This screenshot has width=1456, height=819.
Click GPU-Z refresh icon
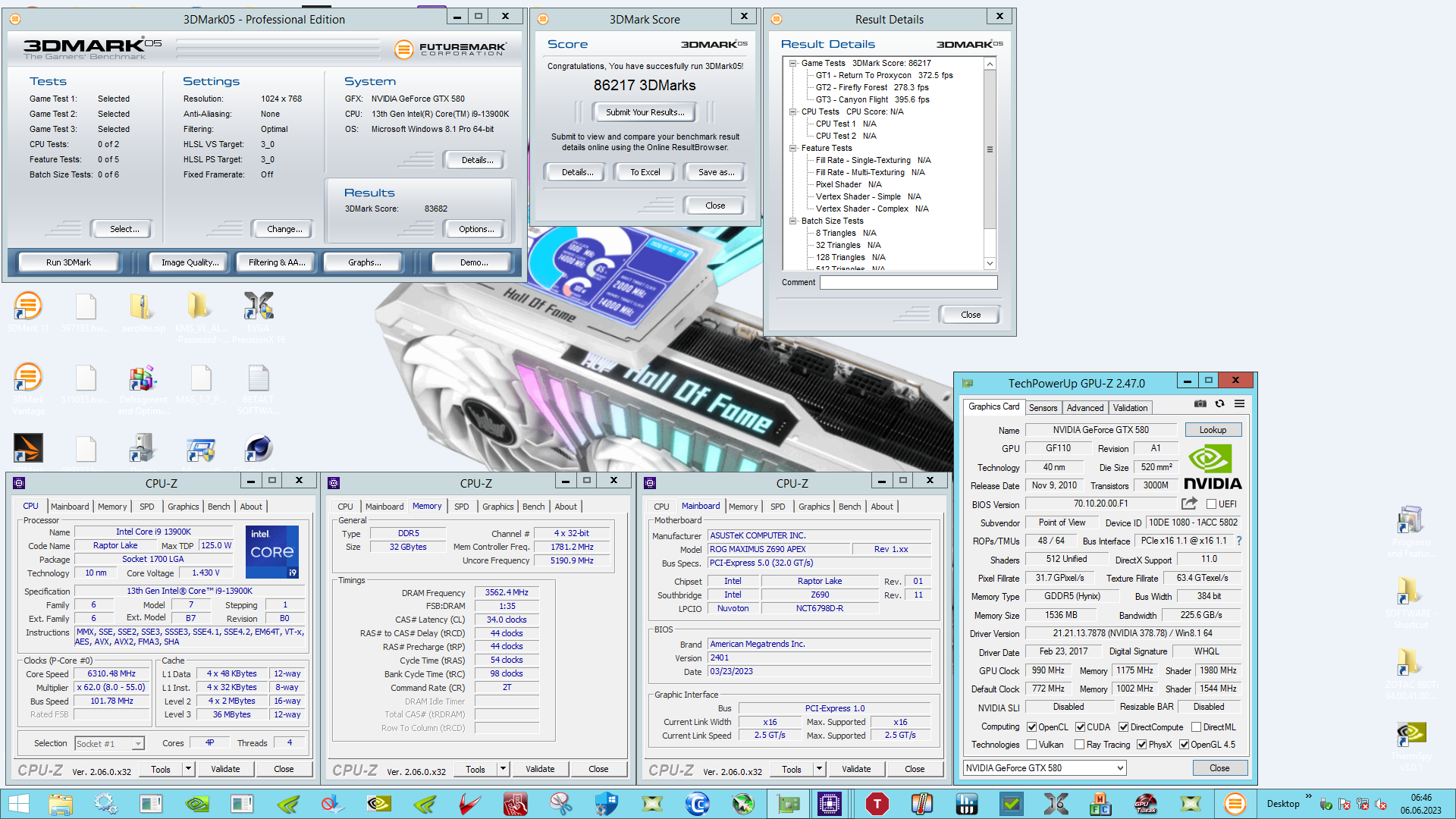tap(1219, 404)
